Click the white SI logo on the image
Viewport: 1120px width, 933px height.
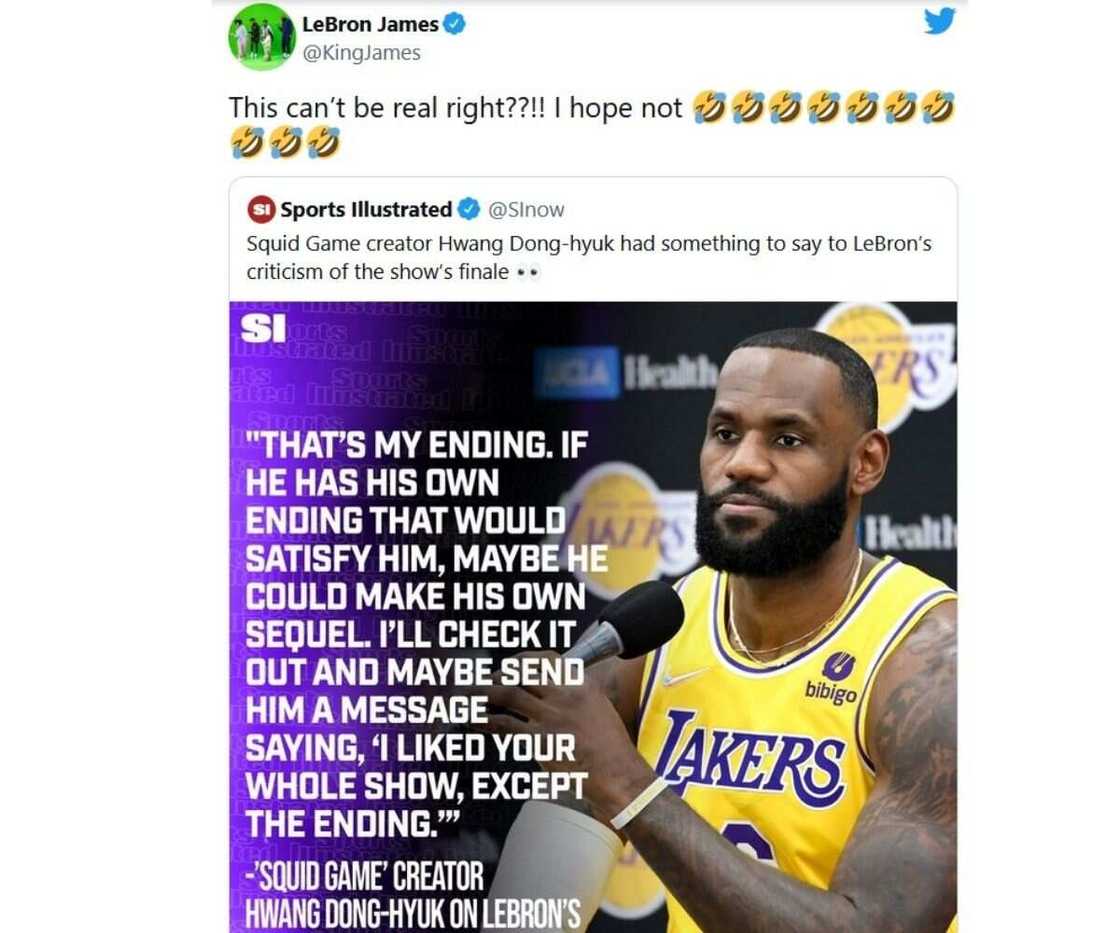coord(264,327)
